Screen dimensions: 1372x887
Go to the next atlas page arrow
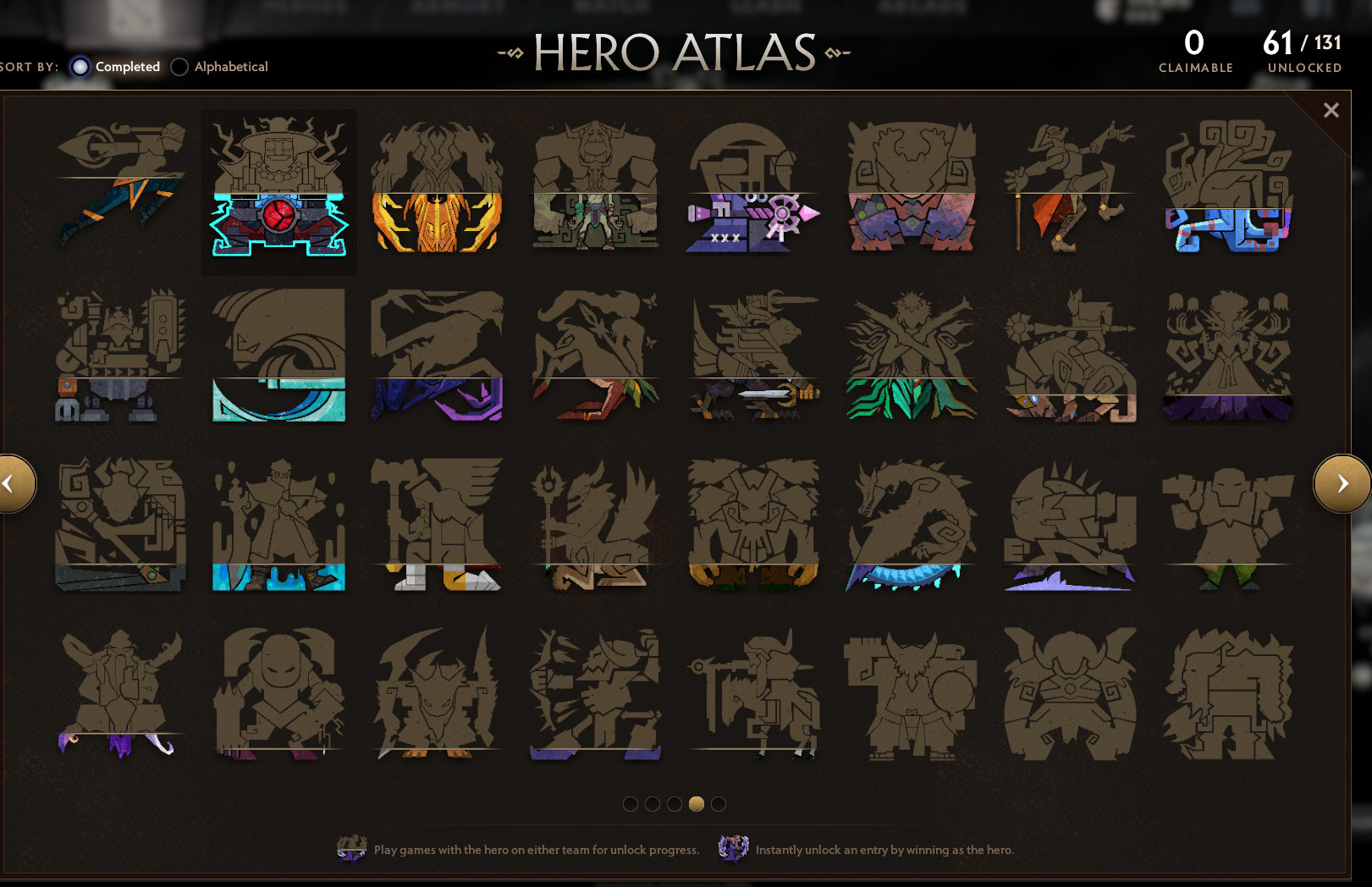click(x=1342, y=483)
